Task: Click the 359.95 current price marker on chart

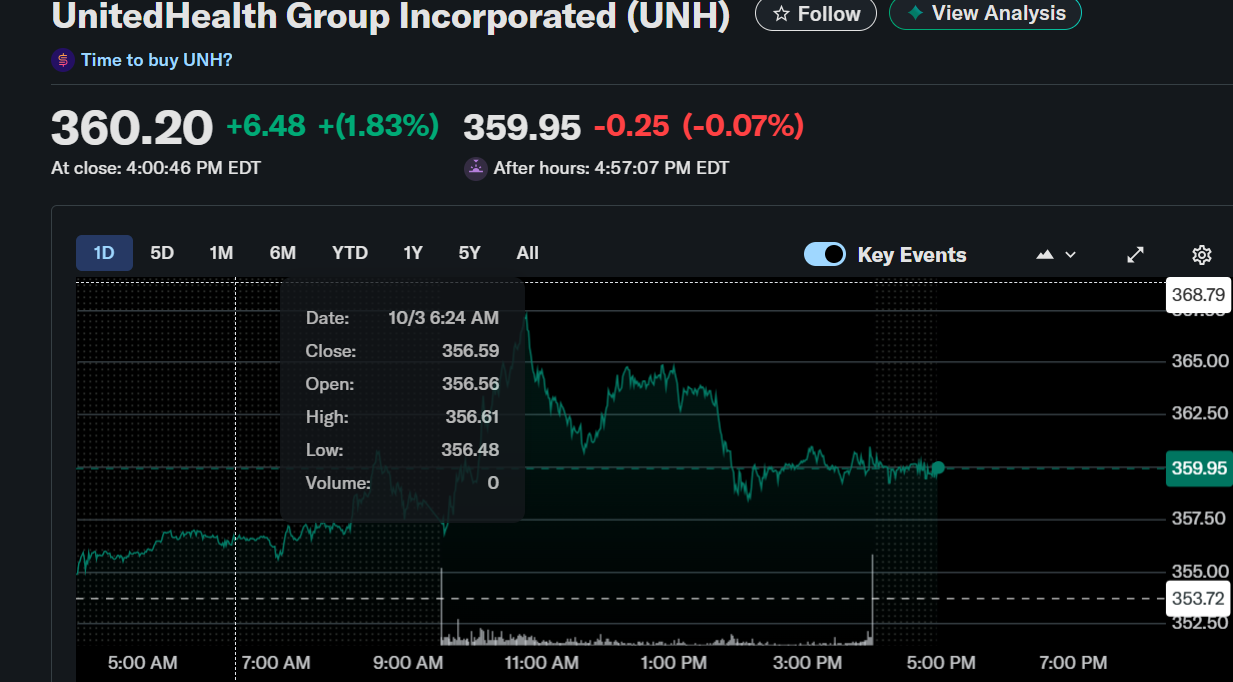Action: point(1199,468)
